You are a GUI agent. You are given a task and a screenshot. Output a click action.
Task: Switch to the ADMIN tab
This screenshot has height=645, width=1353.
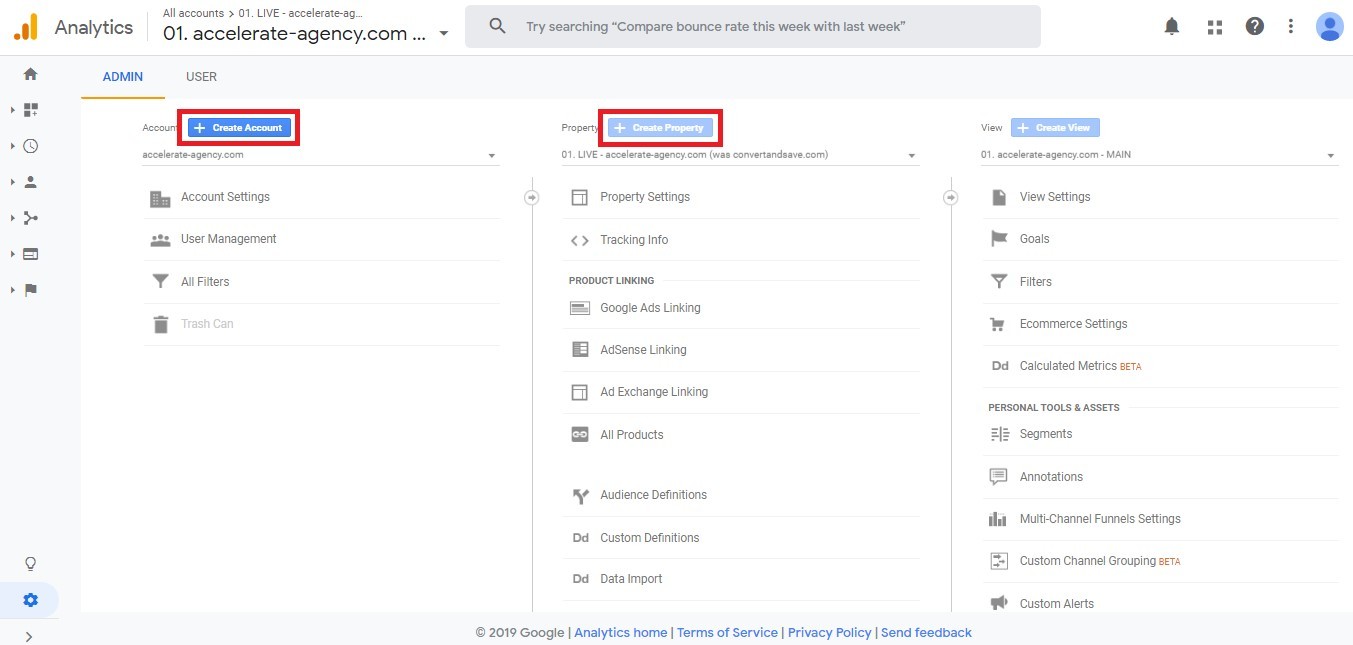coord(123,77)
